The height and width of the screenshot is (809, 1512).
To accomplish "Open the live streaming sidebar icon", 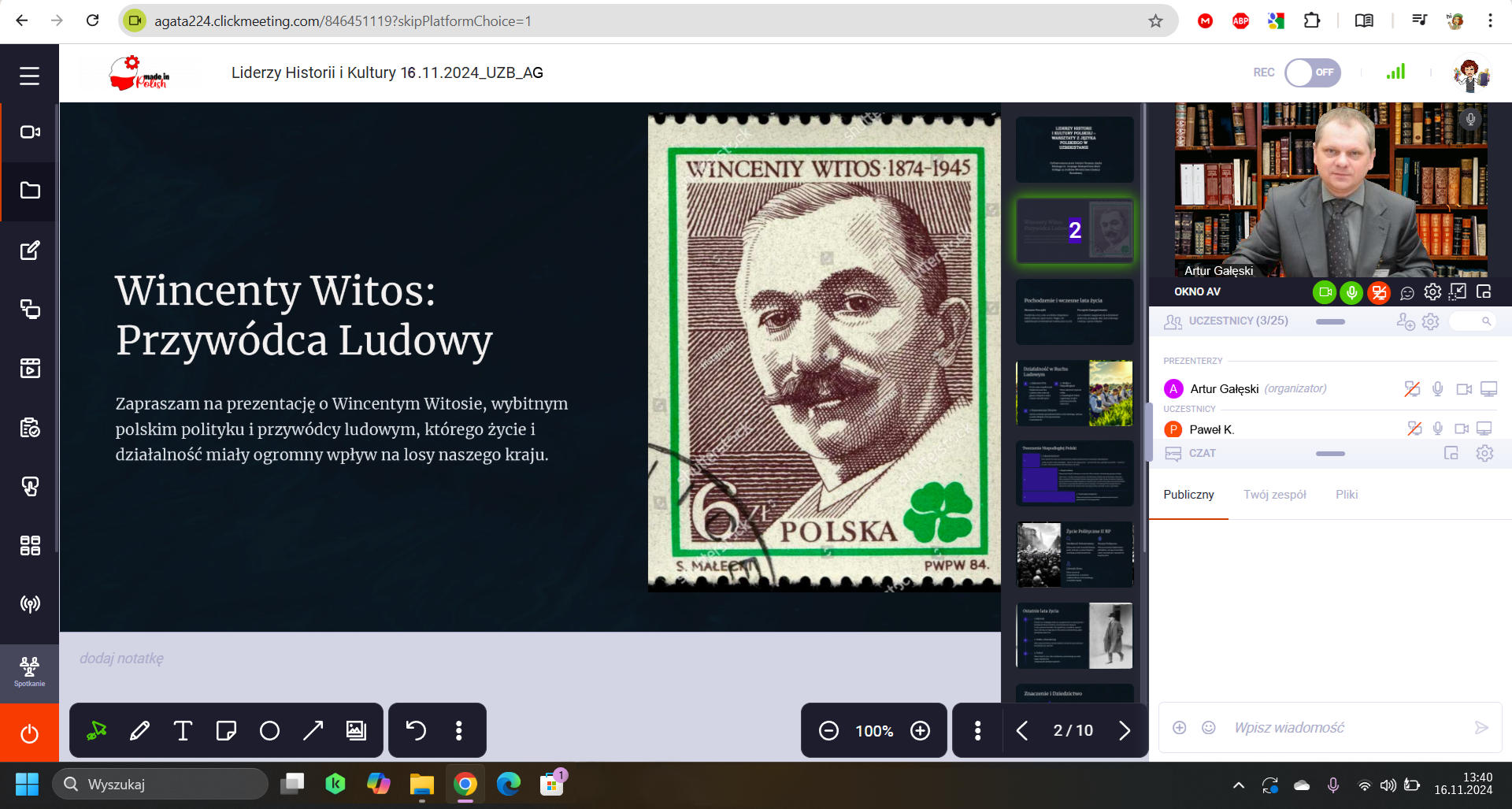I will tap(30, 604).
